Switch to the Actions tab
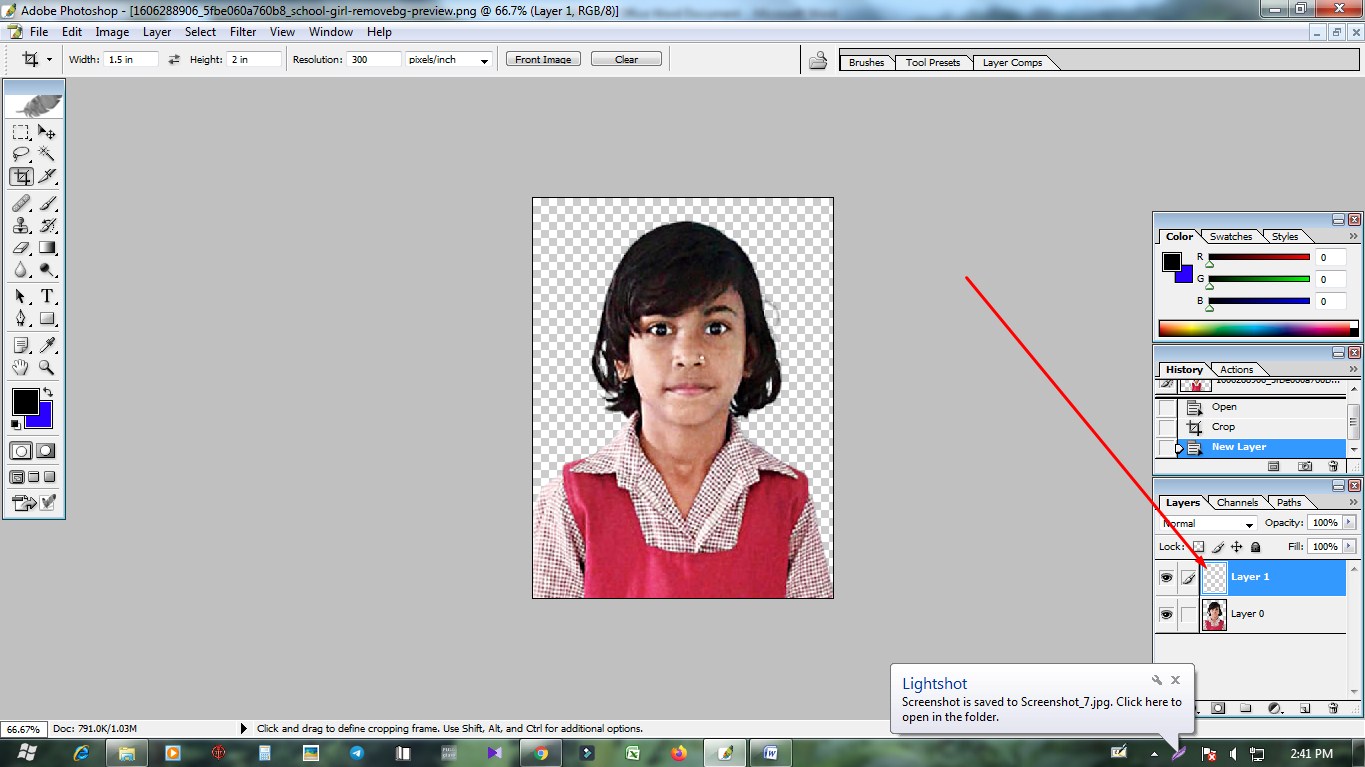The height and width of the screenshot is (767, 1365). (x=1237, y=369)
